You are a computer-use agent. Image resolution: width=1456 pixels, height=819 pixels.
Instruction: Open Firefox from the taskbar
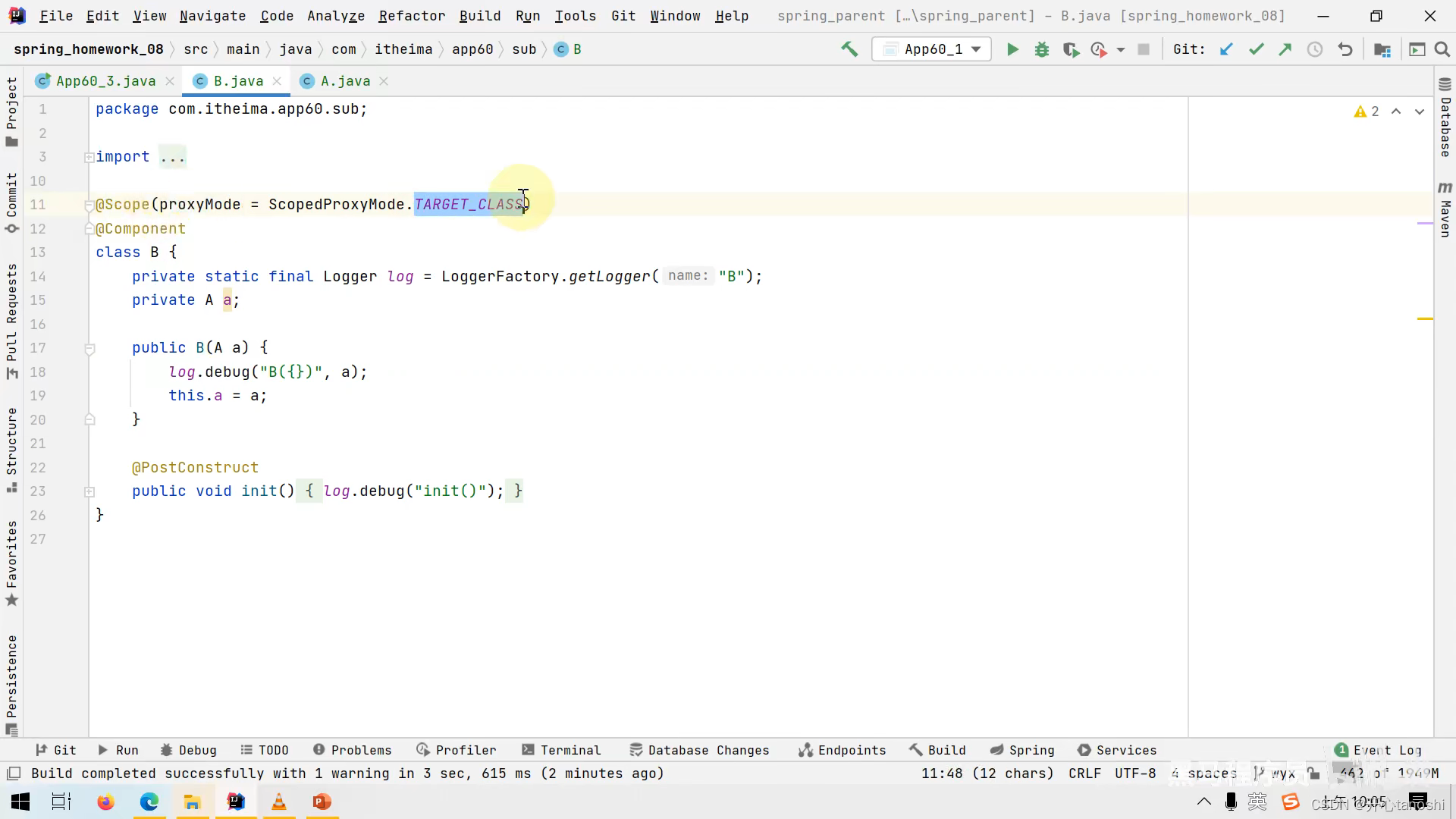105,802
